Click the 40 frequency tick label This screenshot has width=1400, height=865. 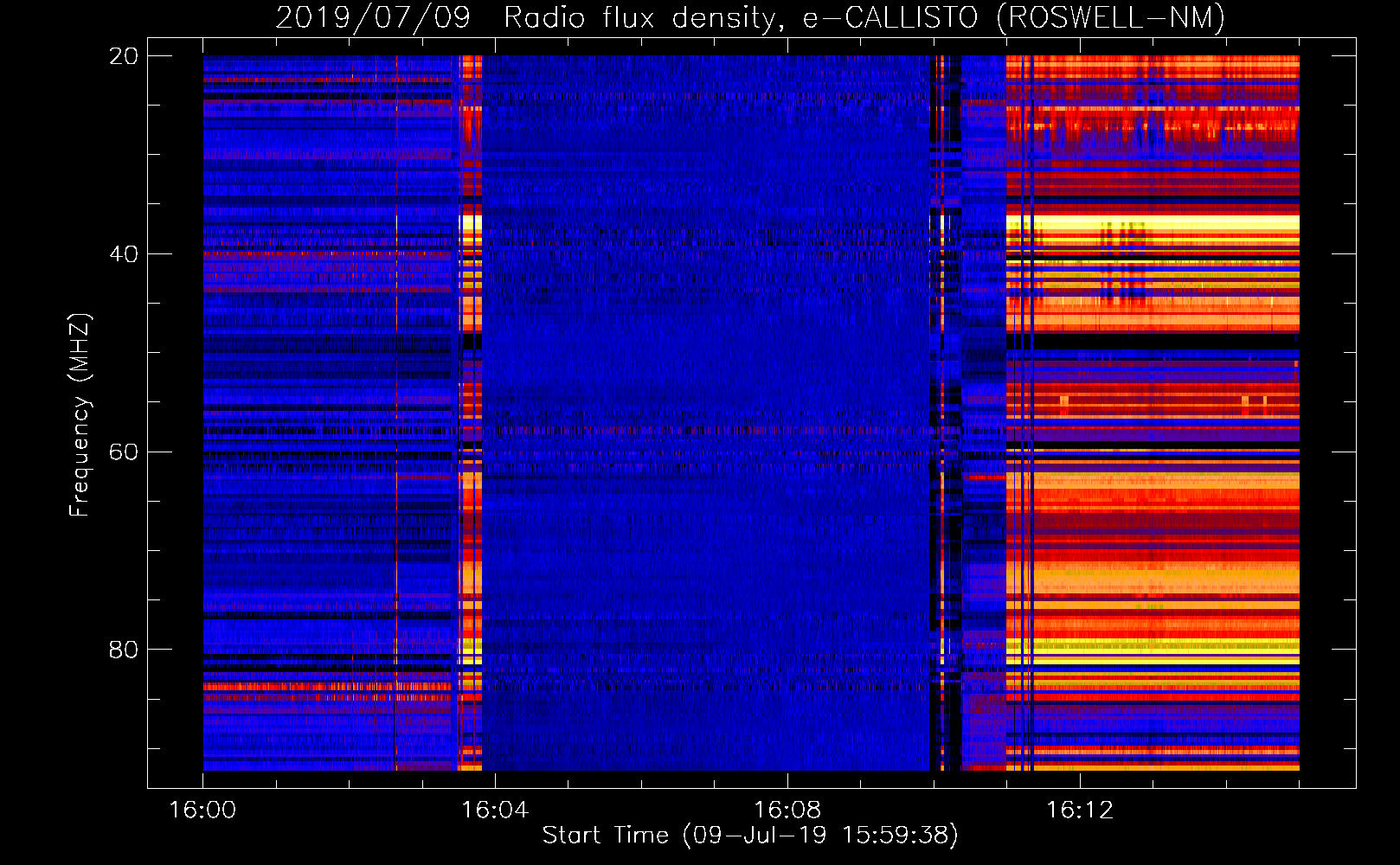(x=123, y=254)
